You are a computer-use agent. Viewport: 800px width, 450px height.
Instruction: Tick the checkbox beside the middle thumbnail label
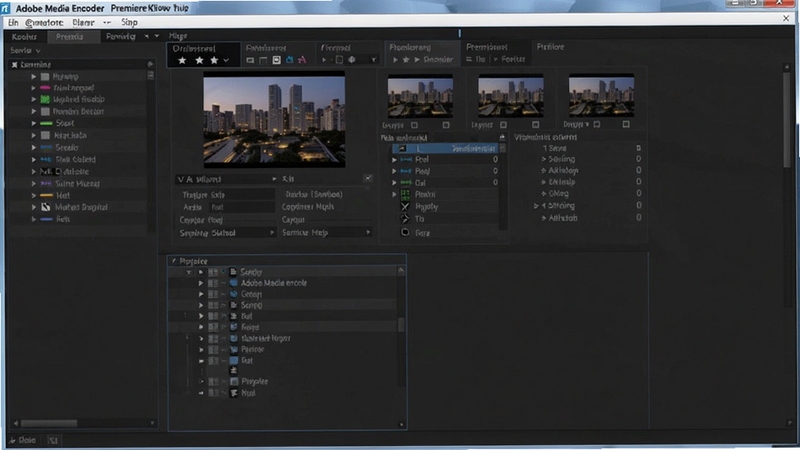tap(504, 125)
